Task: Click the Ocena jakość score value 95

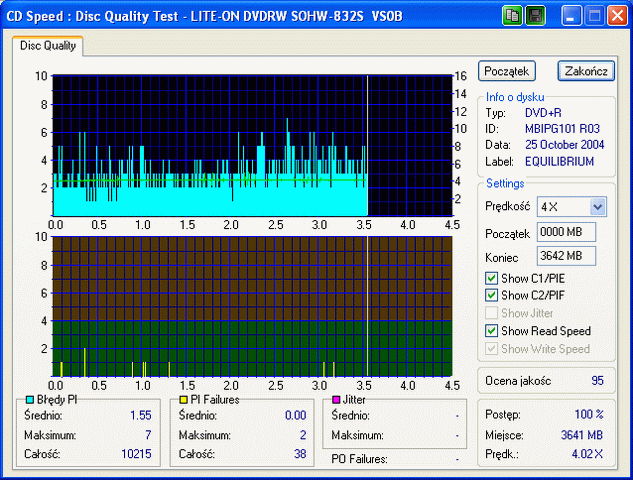Action: (597, 380)
